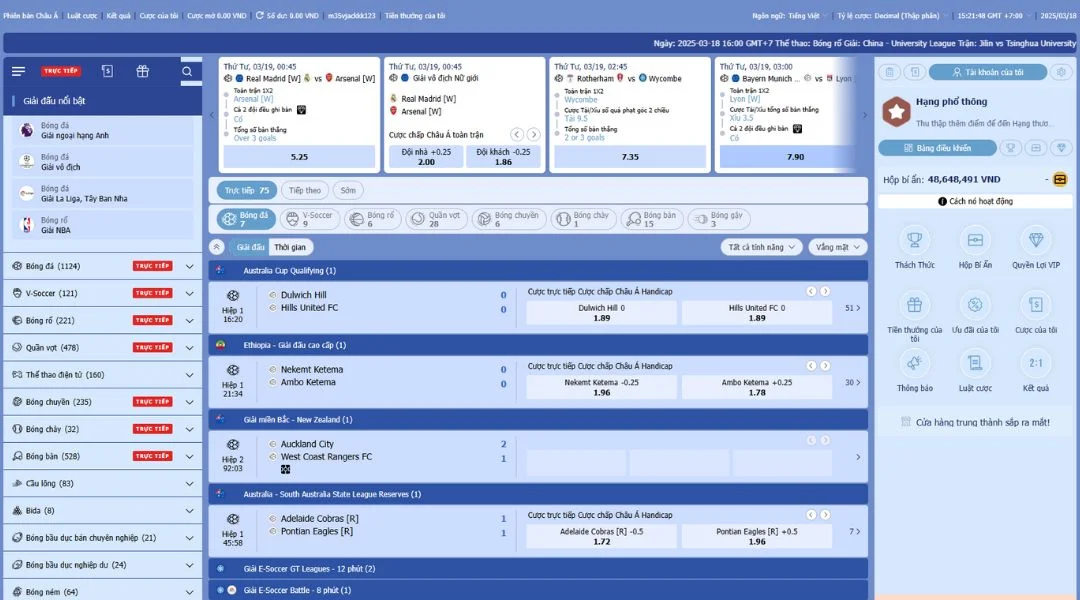1080x600 pixels.
Task: Open the gift box icon in the sidebar
Action: click(x=143, y=71)
